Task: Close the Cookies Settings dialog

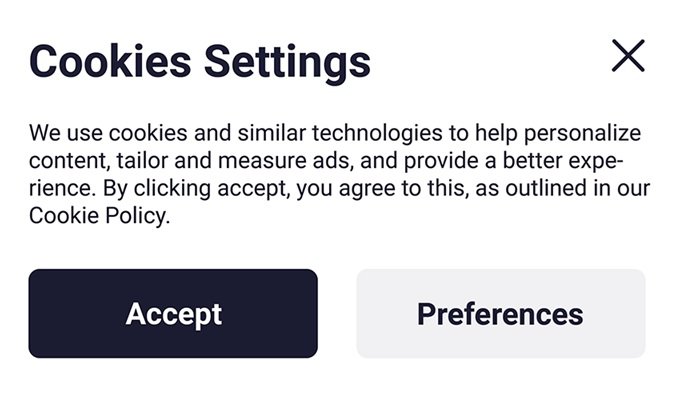Action: pyautogui.click(x=628, y=56)
